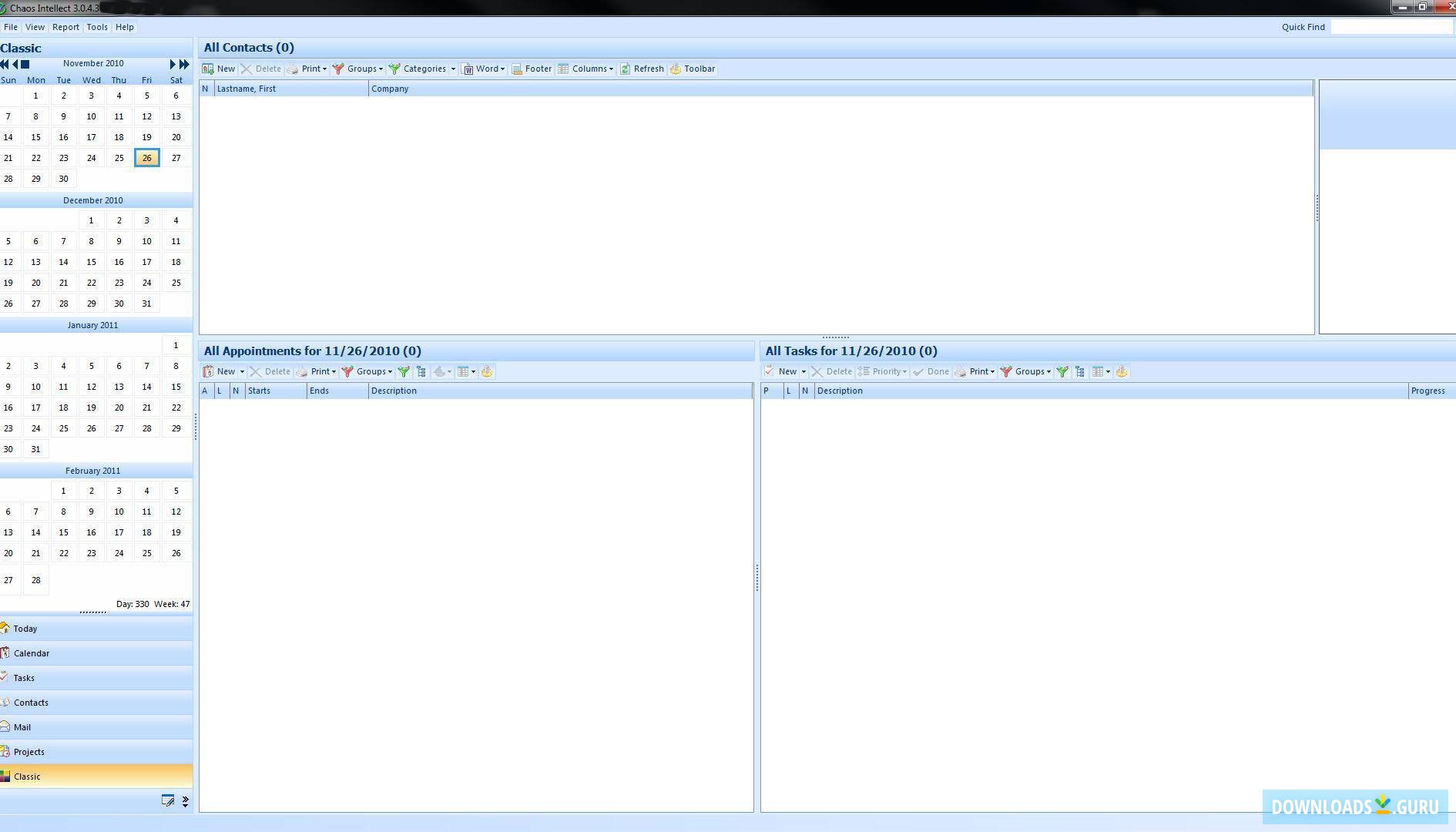Screen dimensions: 1456x832
Task: Advance to next month in calendar
Action: pos(173,64)
